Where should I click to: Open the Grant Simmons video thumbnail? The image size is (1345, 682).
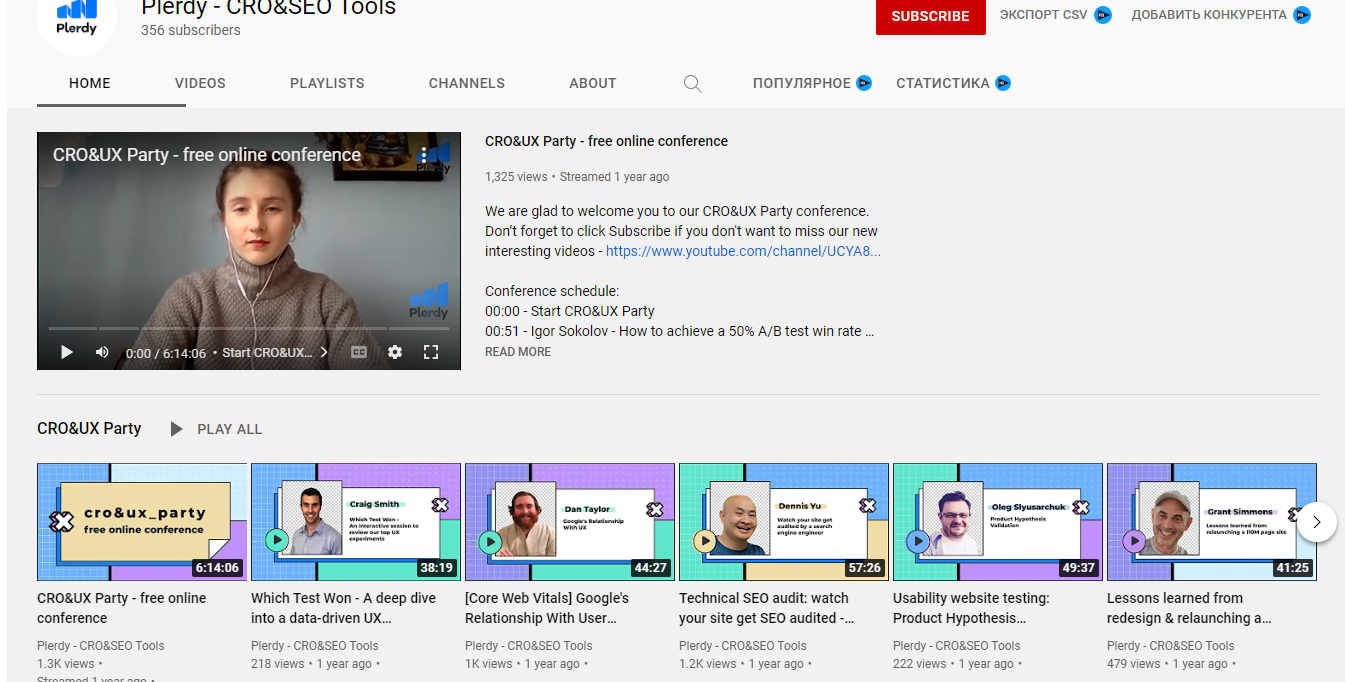tap(1212, 522)
